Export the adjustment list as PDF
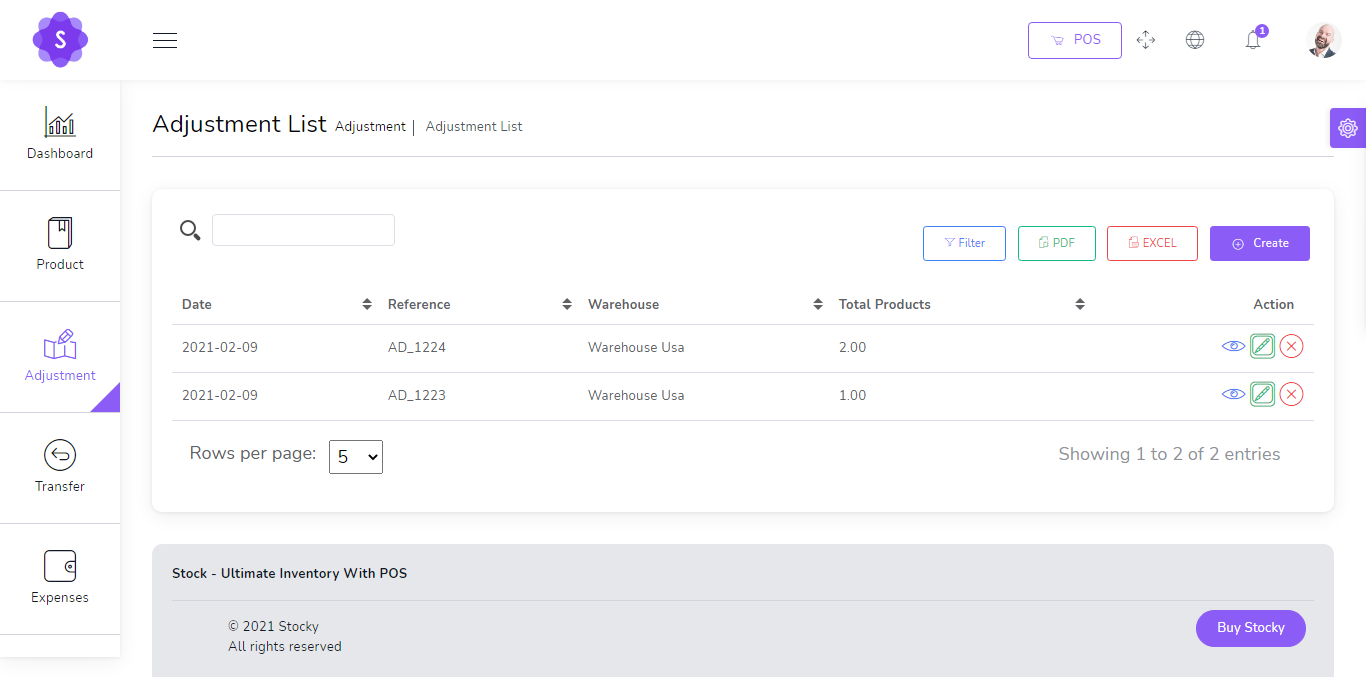Screen dimensions: 1366x677 tap(1056, 243)
